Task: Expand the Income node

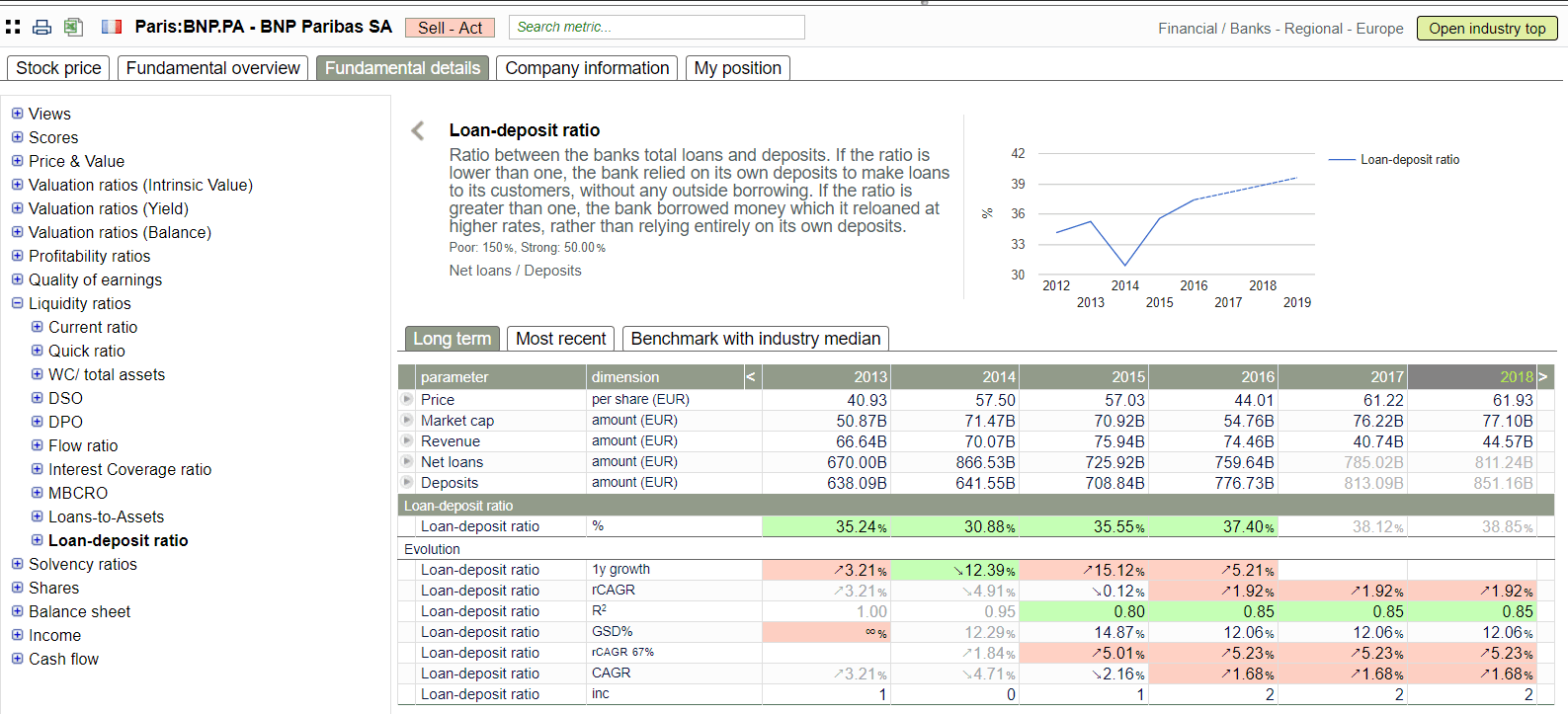Action: tap(17, 634)
